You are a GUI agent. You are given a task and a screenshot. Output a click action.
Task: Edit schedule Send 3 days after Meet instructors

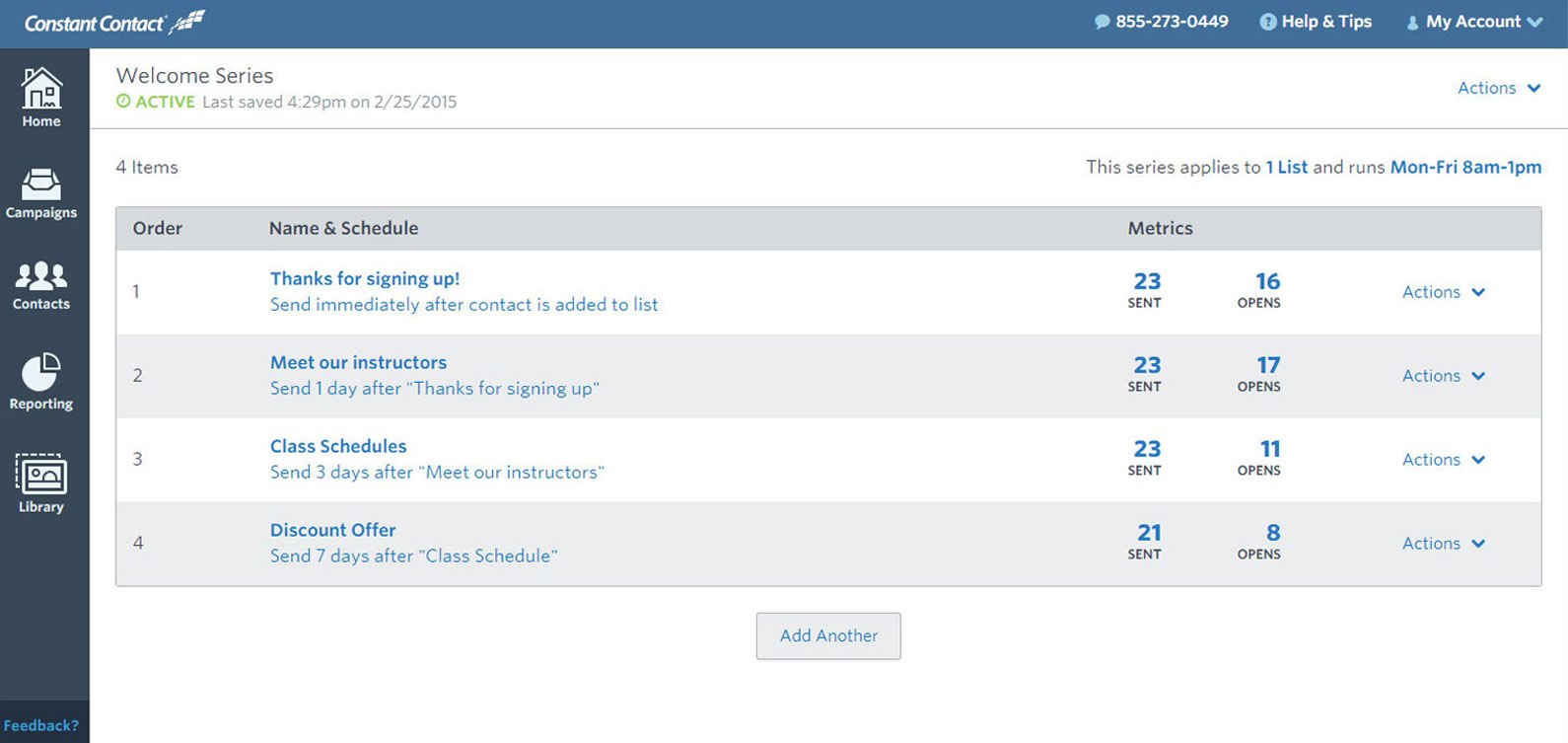tap(438, 473)
